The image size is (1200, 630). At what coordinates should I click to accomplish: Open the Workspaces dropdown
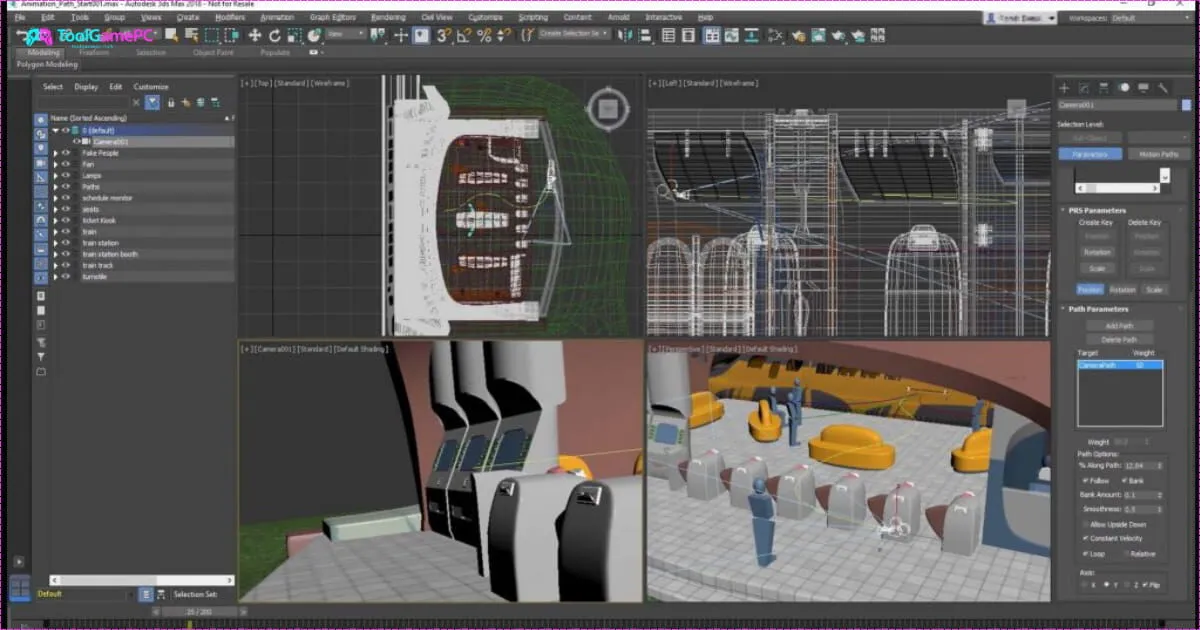[1150, 18]
